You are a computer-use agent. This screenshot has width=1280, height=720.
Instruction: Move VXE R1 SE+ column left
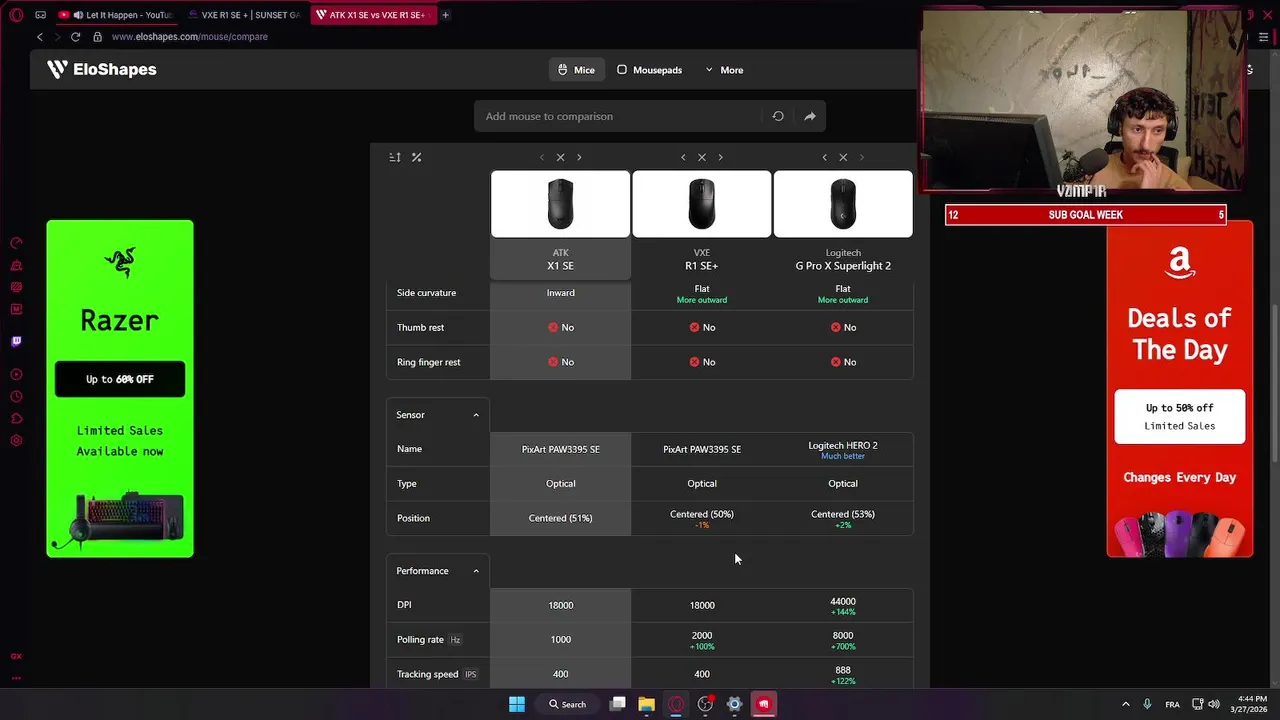point(683,157)
